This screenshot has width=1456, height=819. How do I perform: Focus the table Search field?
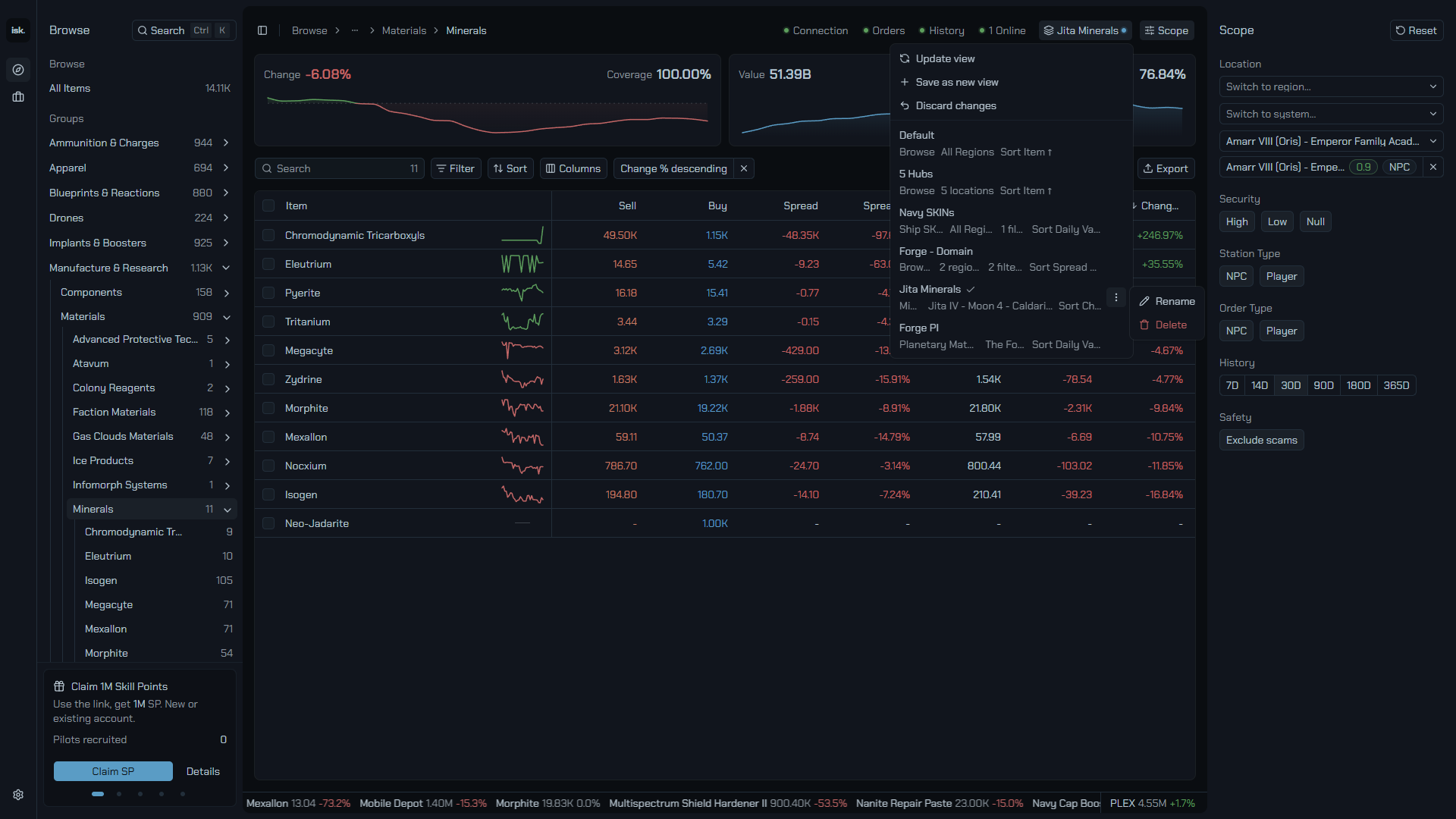pyautogui.click(x=340, y=168)
